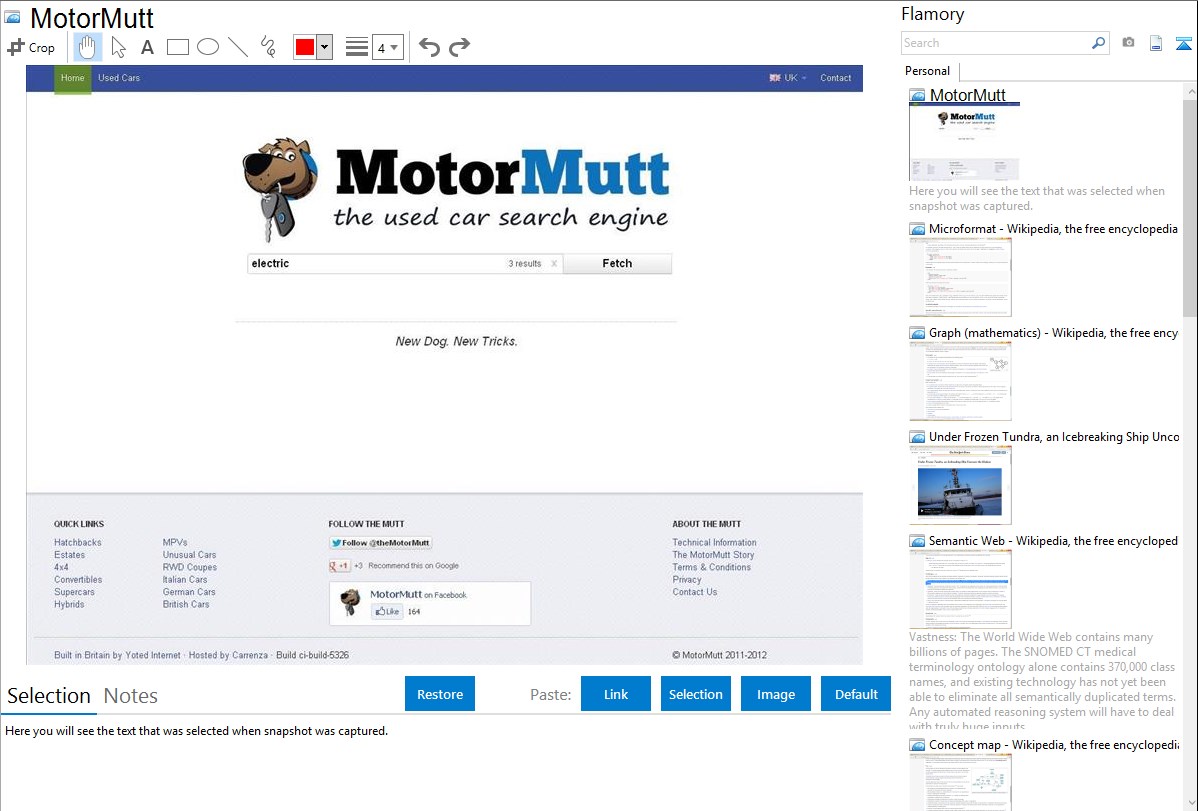Image resolution: width=1198 pixels, height=811 pixels.
Task: Switch to the Selection tab
Action: point(49,696)
